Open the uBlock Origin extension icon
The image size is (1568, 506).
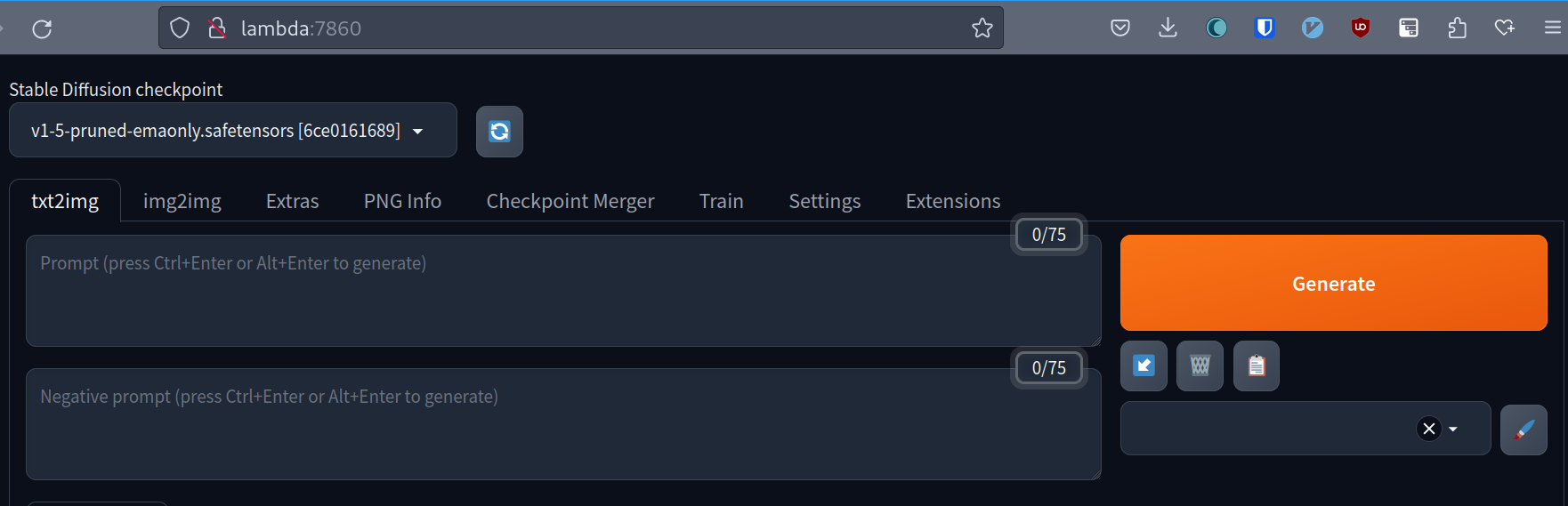[x=1361, y=28]
